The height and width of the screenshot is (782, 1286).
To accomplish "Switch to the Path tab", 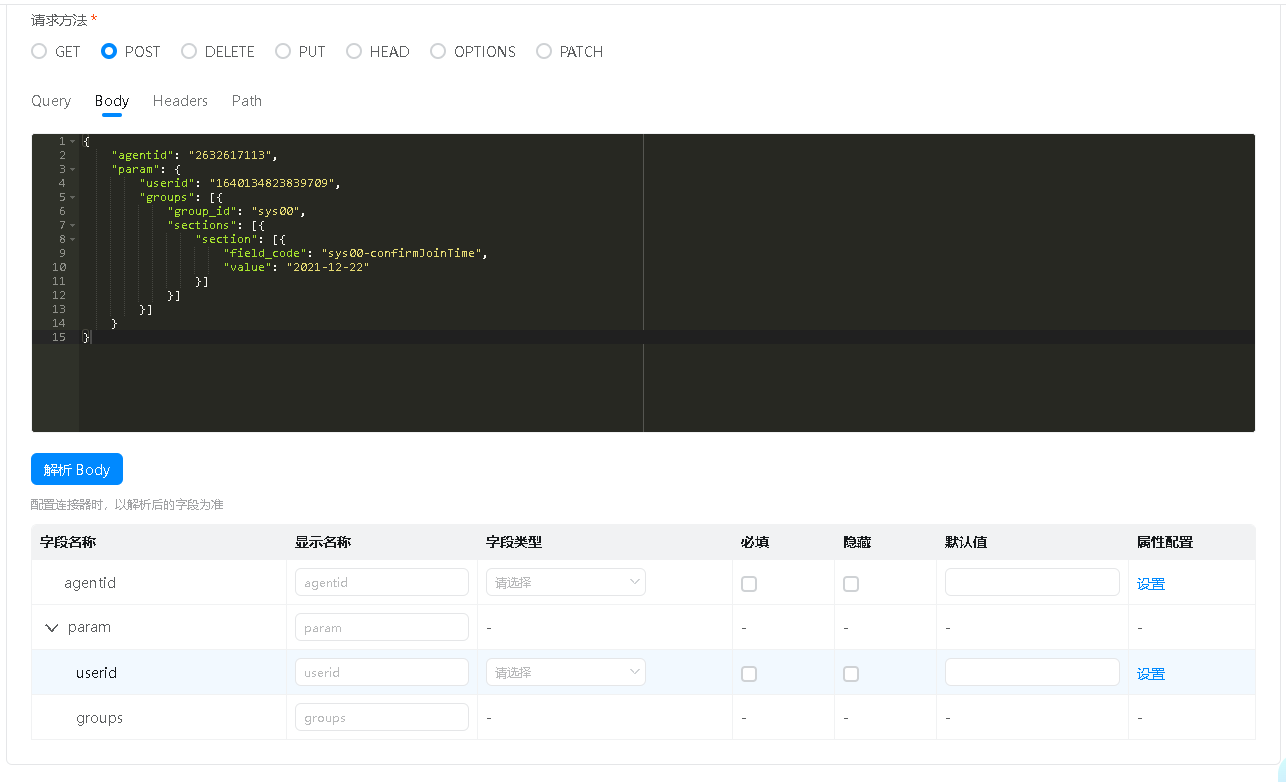I will 247,101.
